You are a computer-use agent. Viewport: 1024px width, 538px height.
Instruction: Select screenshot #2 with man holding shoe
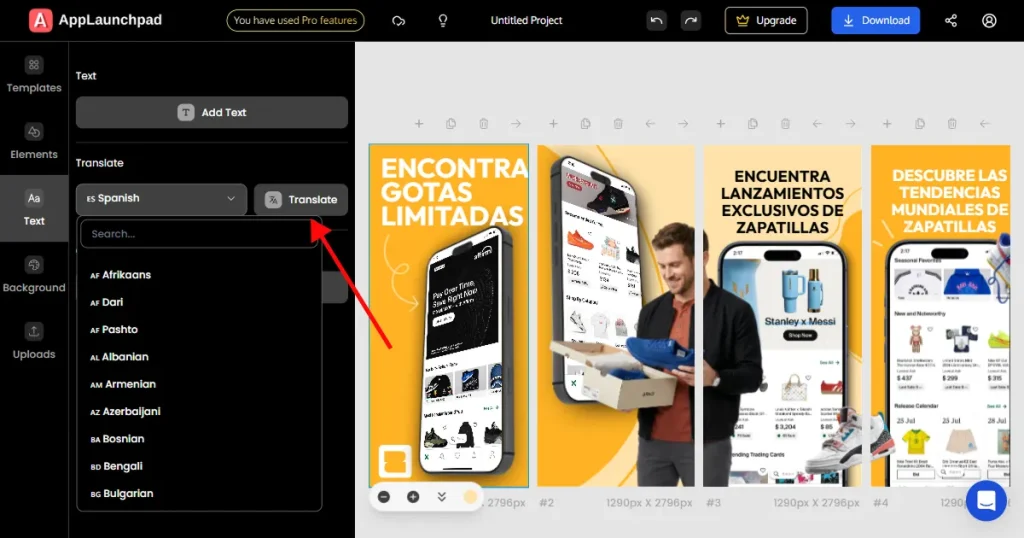616,315
